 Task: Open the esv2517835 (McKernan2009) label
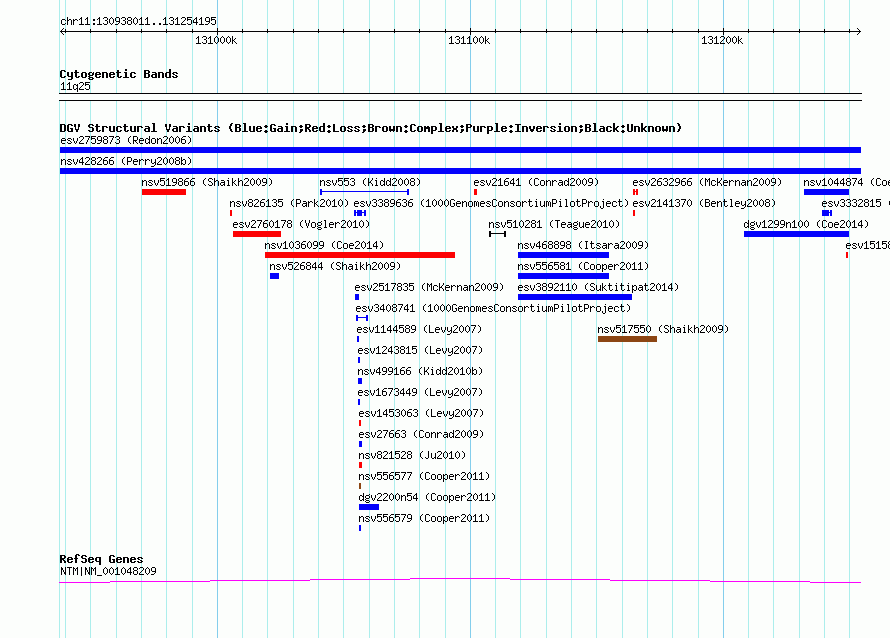[x=429, y=287]
